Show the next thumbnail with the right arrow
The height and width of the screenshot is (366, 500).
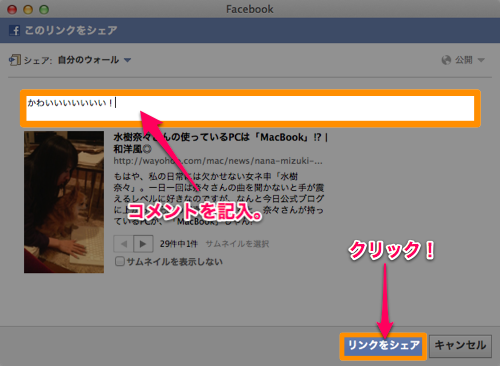[x=143, y=244]
